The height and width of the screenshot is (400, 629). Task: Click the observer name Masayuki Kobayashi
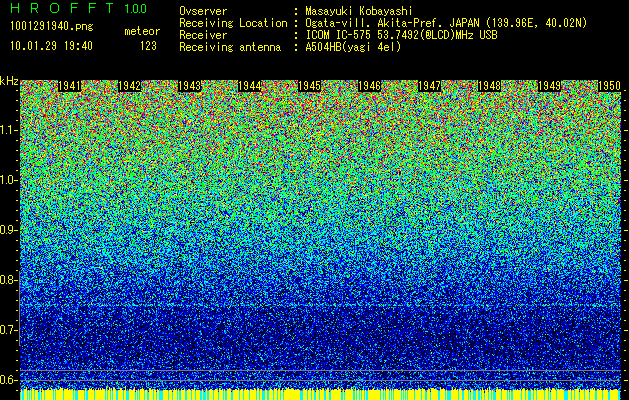point(359,11)
